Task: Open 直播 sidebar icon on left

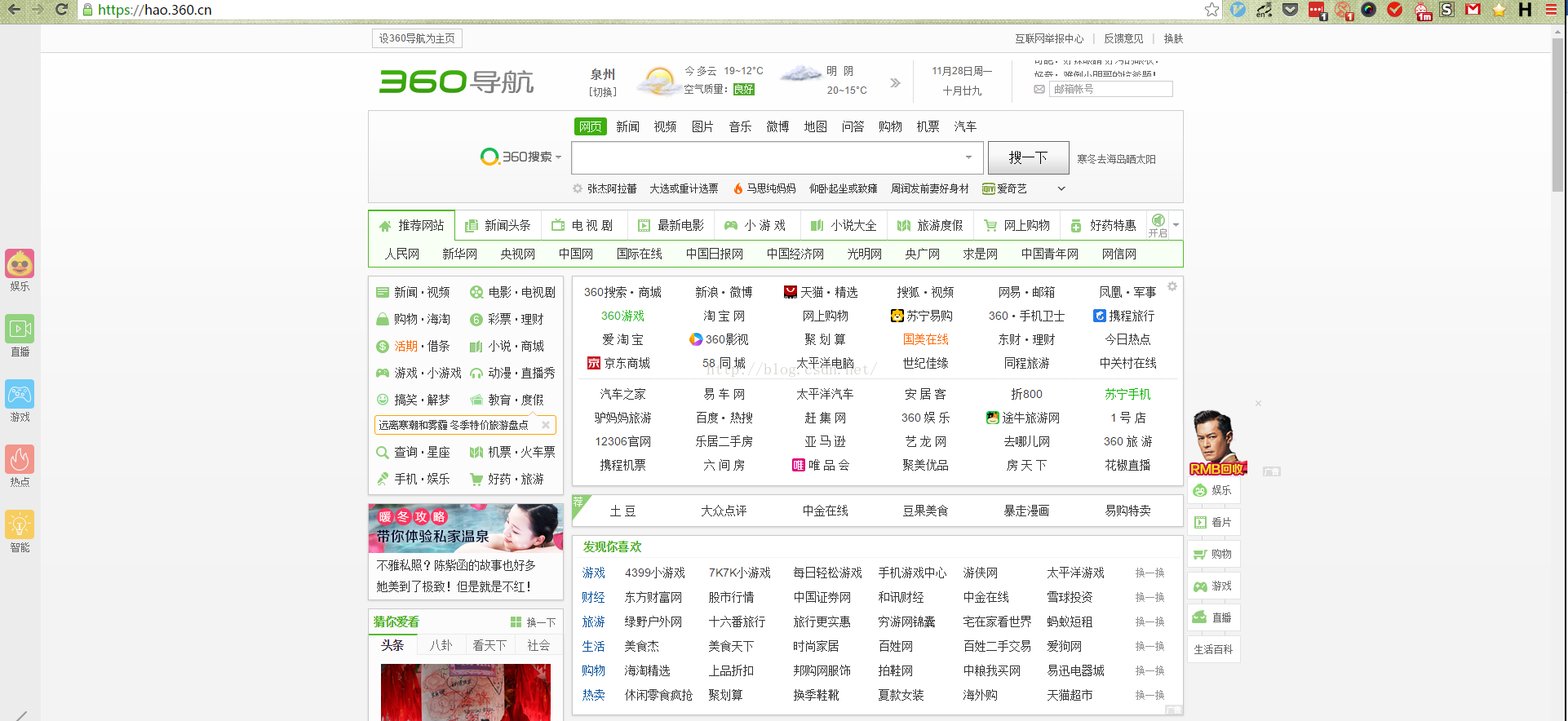Action: point(20,330)
